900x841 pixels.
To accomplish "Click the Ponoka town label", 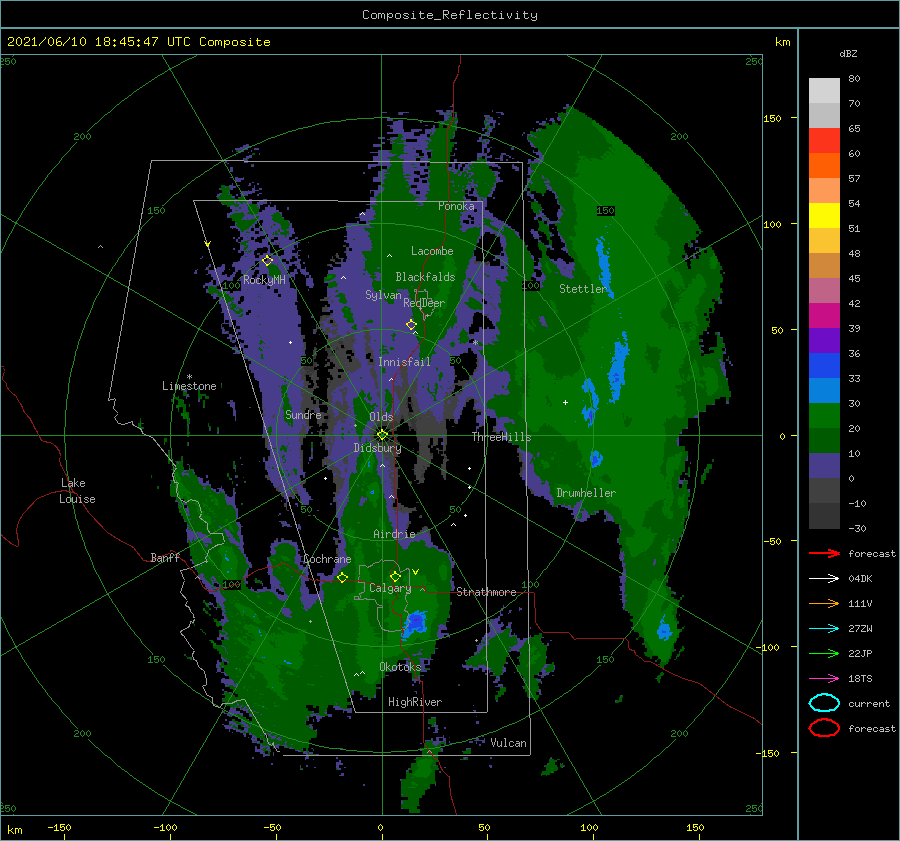I will pos(456,206).
